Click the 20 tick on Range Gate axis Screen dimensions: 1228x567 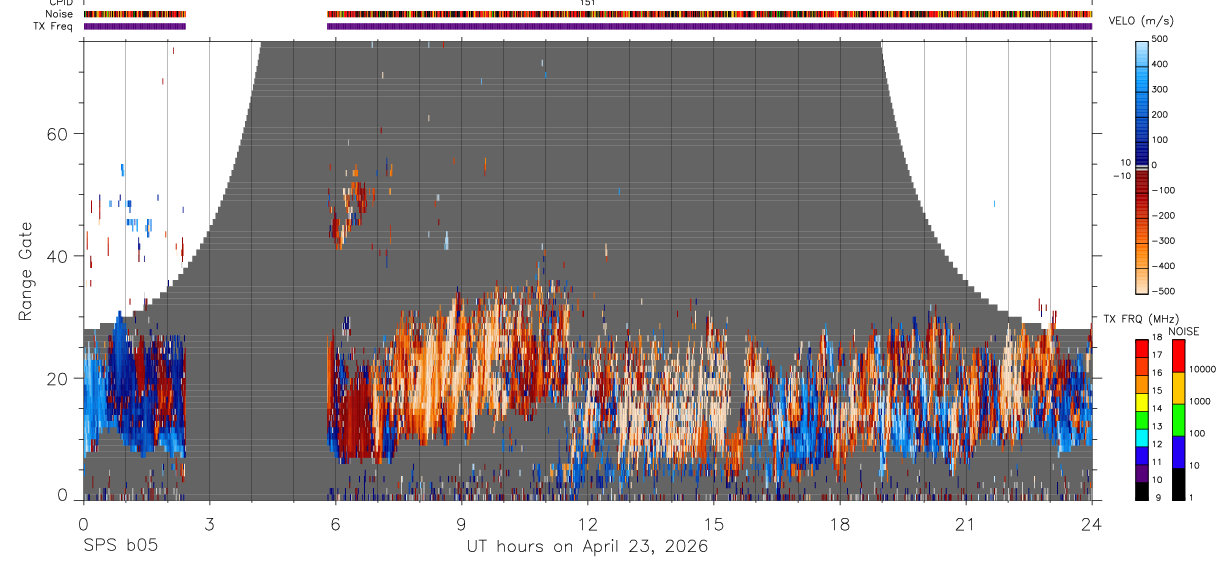point(59,378)
